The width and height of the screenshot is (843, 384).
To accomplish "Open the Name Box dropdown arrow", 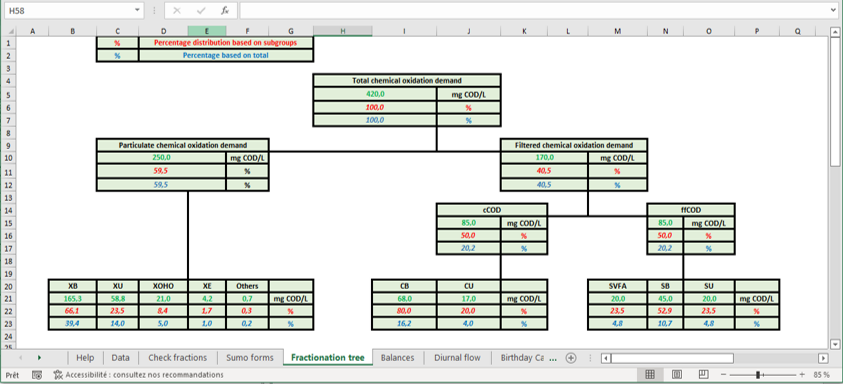I will pyautogui.click(x=138, y=10).
